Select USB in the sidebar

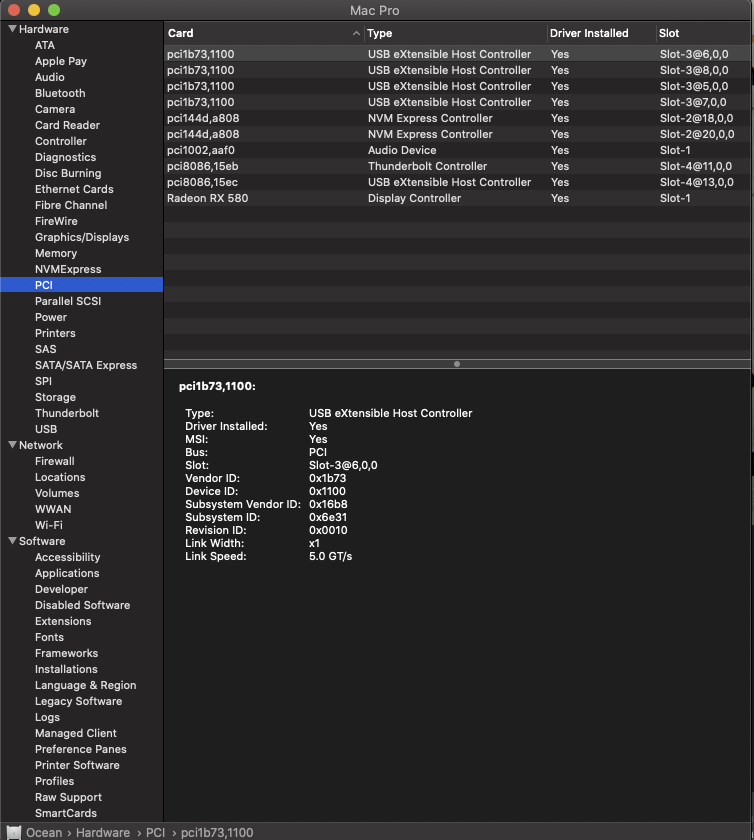46,429
